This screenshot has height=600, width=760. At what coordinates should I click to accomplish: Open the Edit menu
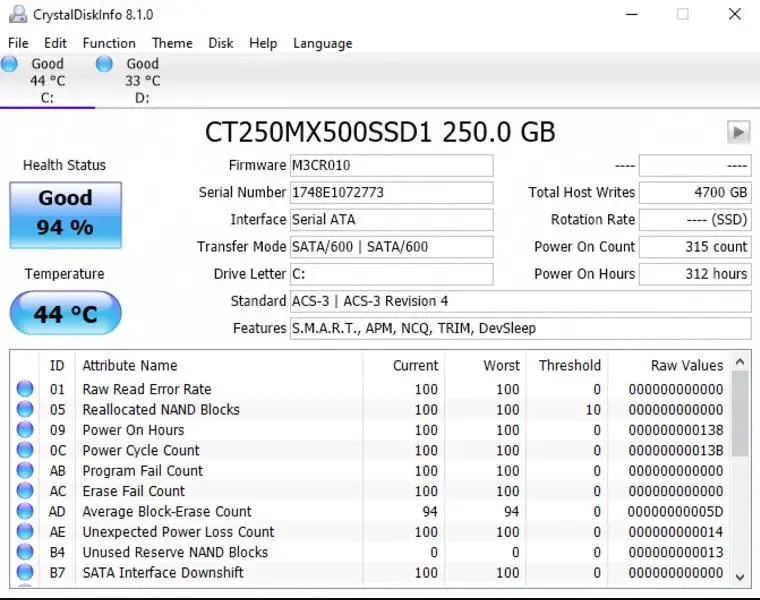point(55,43)
